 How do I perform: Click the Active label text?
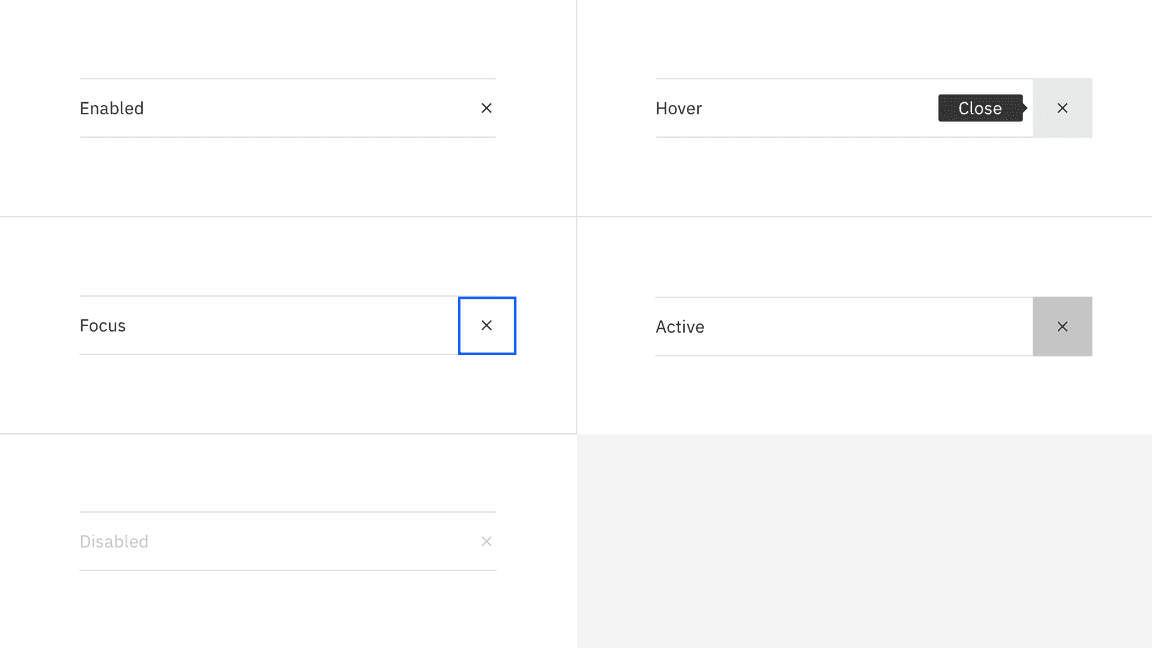pos(680,326)
